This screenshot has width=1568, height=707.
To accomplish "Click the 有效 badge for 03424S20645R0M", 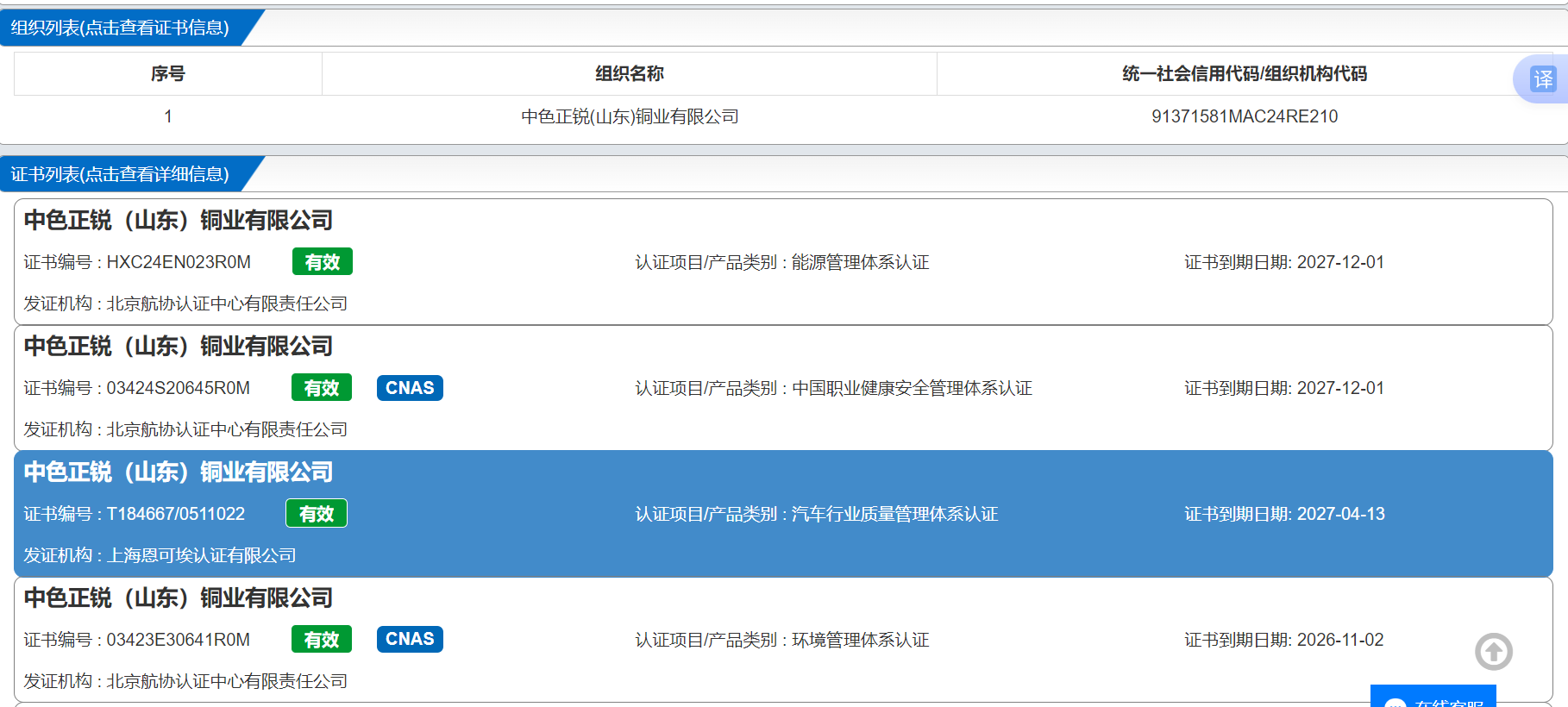I will 322,388.
